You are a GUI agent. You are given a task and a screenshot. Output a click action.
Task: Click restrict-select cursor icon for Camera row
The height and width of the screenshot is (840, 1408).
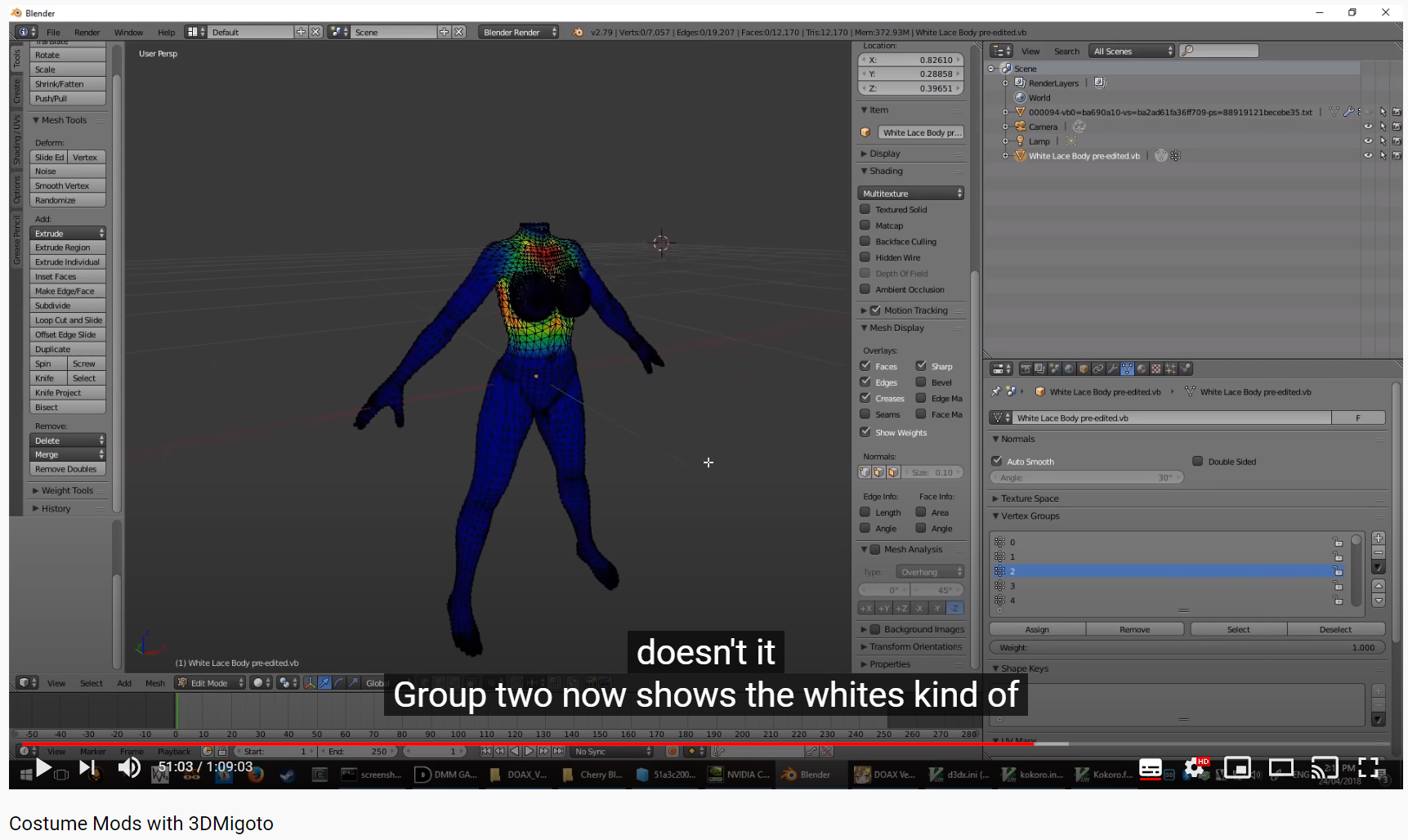(1383, 127)
